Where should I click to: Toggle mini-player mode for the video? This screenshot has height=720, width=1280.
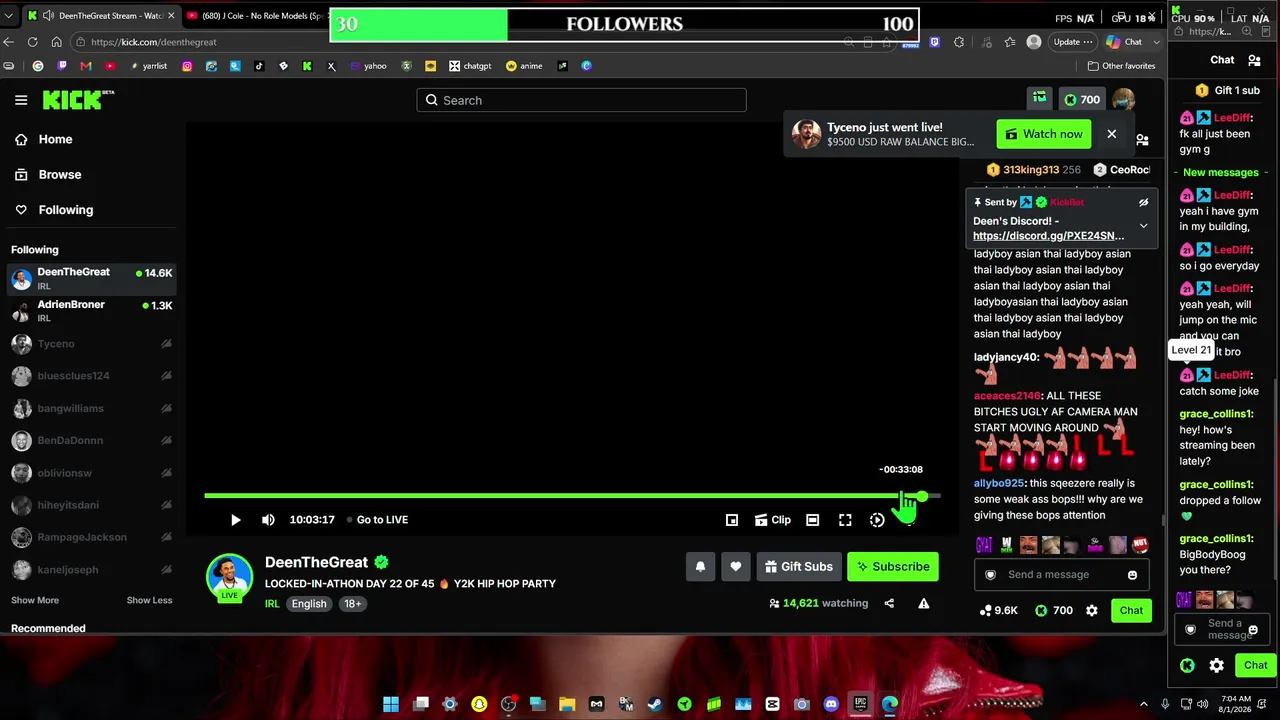[732, 520]
